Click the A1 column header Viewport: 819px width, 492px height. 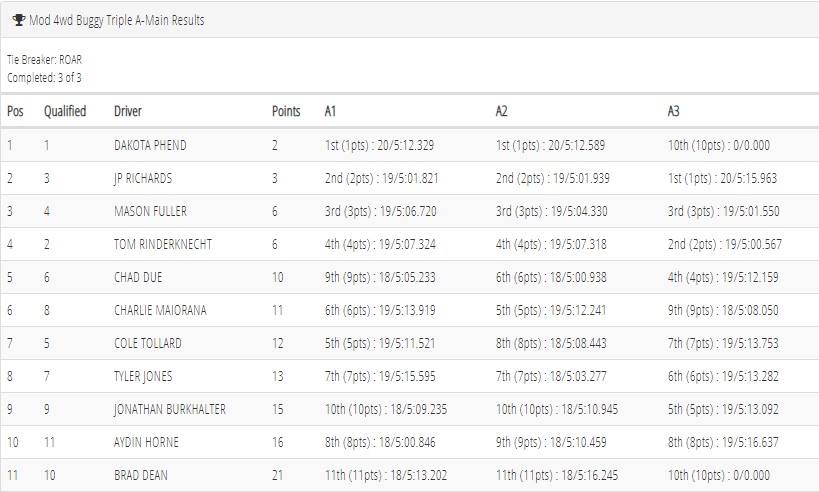click(330, 111)
